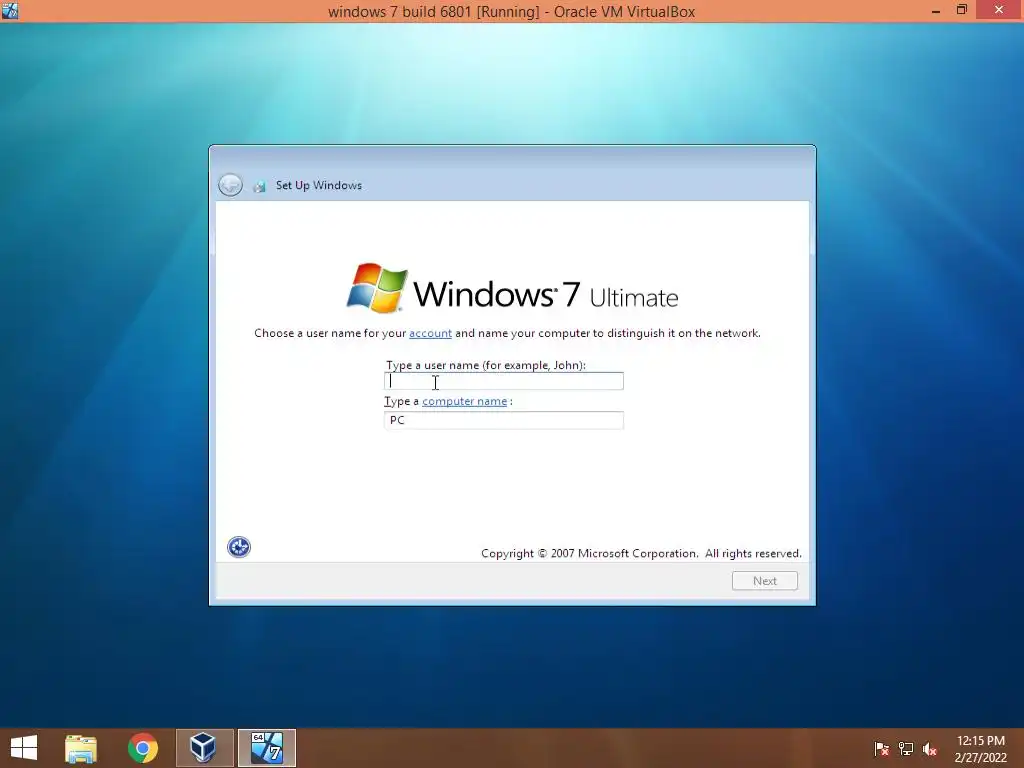Click the user name input field
Image resolution: width=1024 pixels, height=768 pixels.
click(504, 381)
